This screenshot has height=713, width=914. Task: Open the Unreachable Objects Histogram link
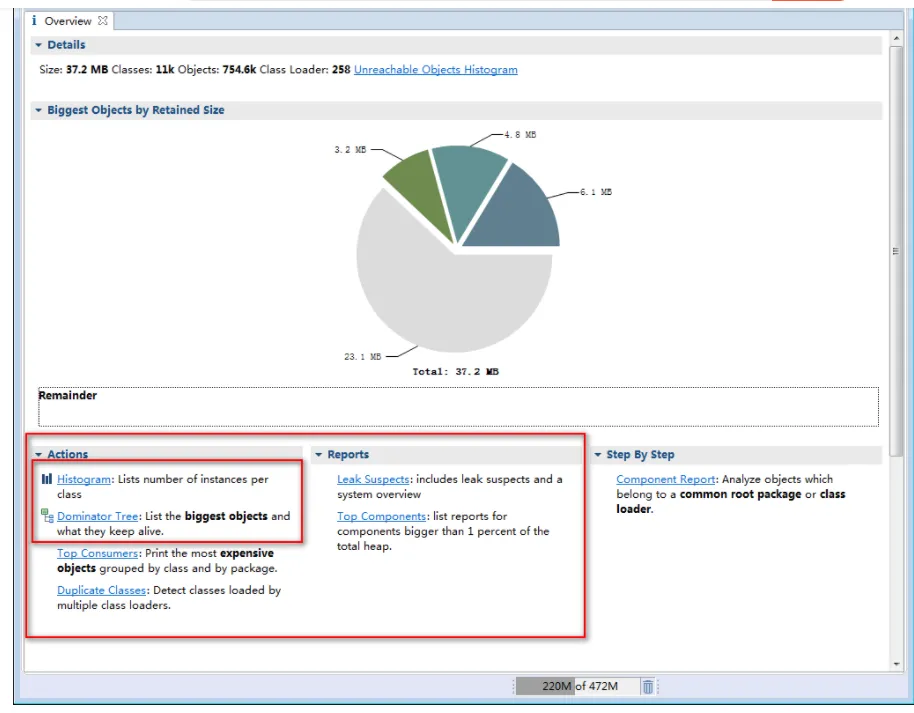point(435,69)
